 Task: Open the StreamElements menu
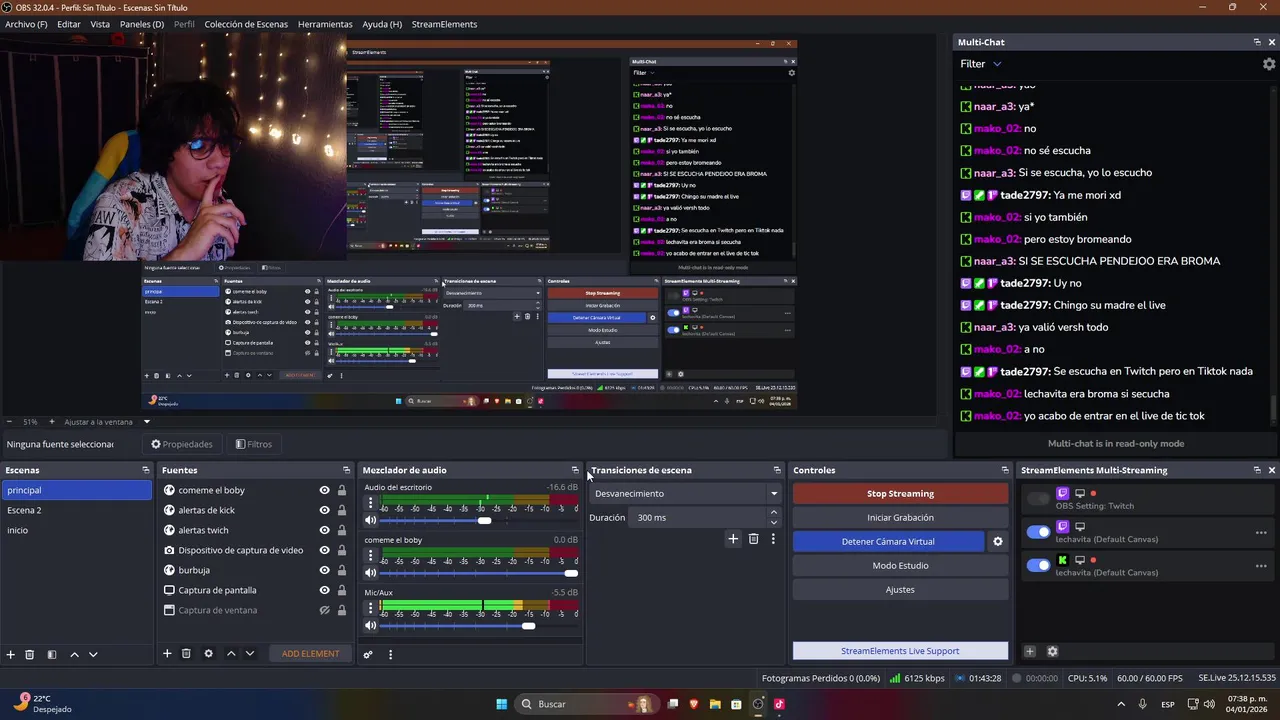(444, 24)
